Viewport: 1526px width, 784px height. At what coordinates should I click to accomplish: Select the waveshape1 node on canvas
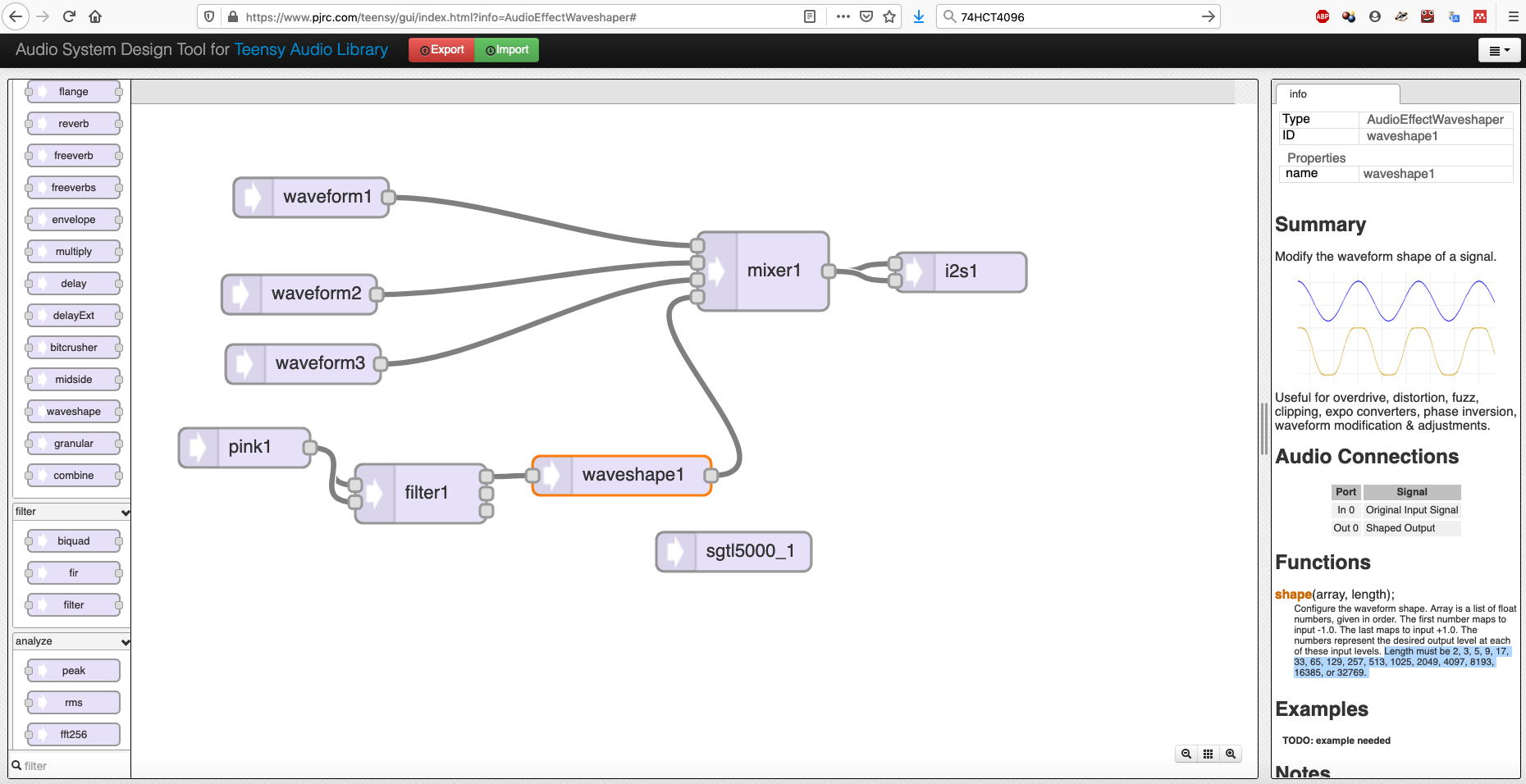tap(632, 475)
